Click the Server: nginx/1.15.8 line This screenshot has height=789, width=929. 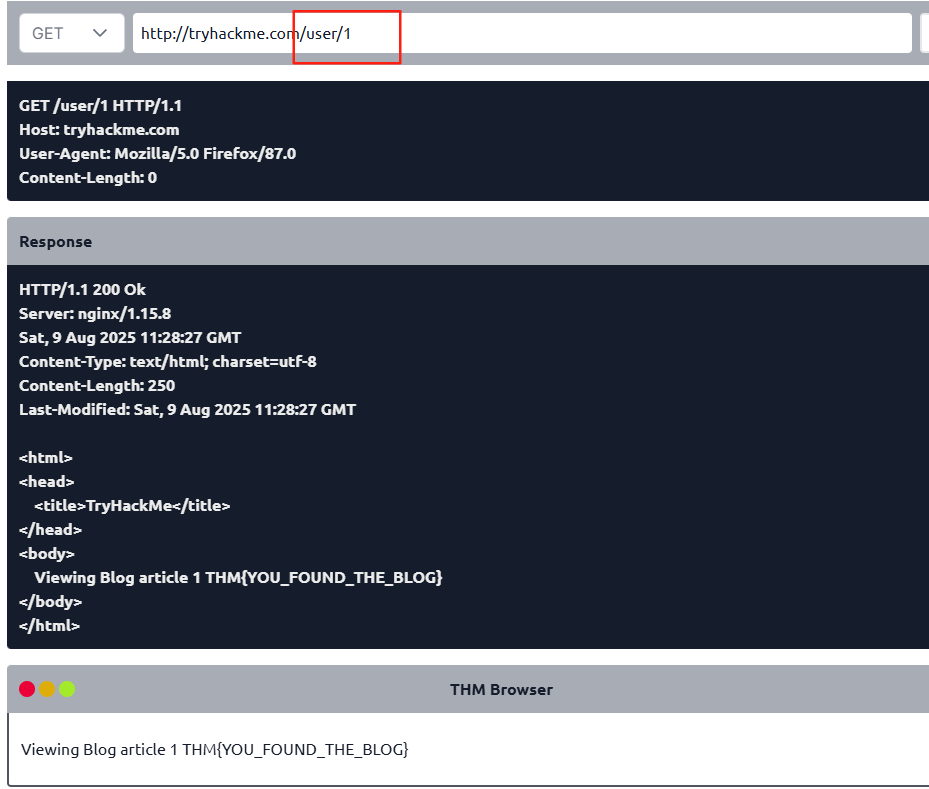(x=95, y=313)
